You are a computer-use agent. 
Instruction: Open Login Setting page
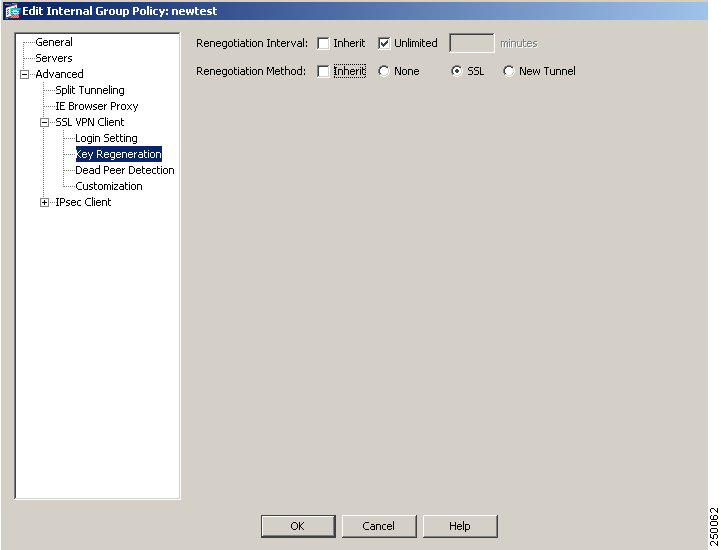[x=106, y=138]
